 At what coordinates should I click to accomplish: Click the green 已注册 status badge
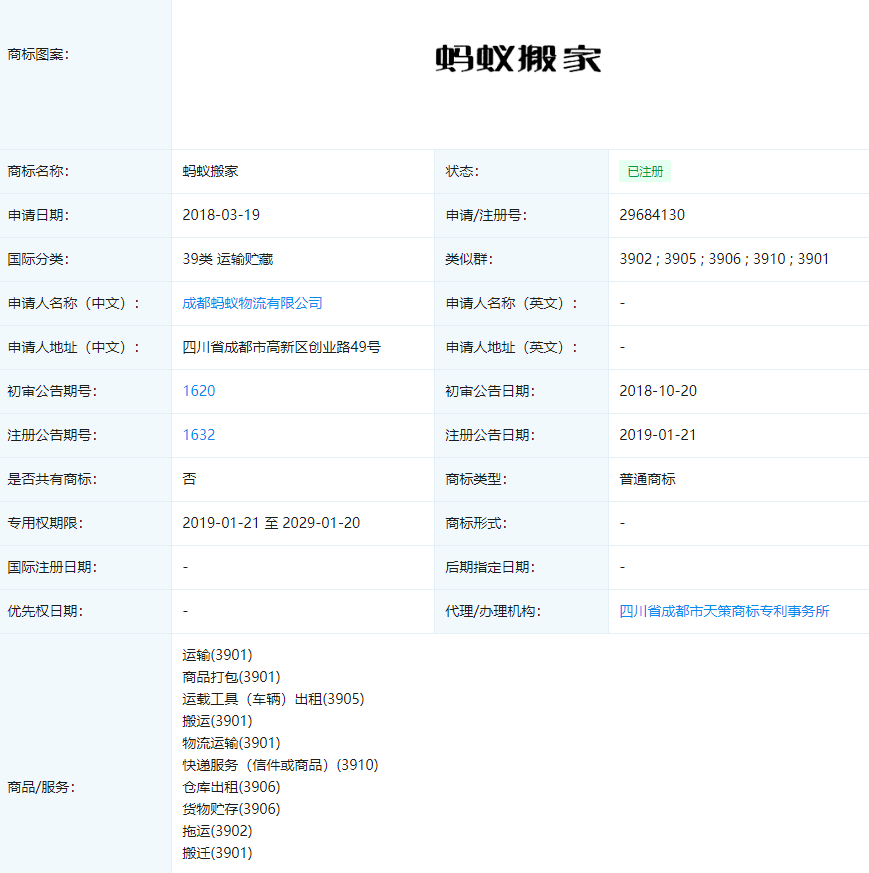point(644,171)
